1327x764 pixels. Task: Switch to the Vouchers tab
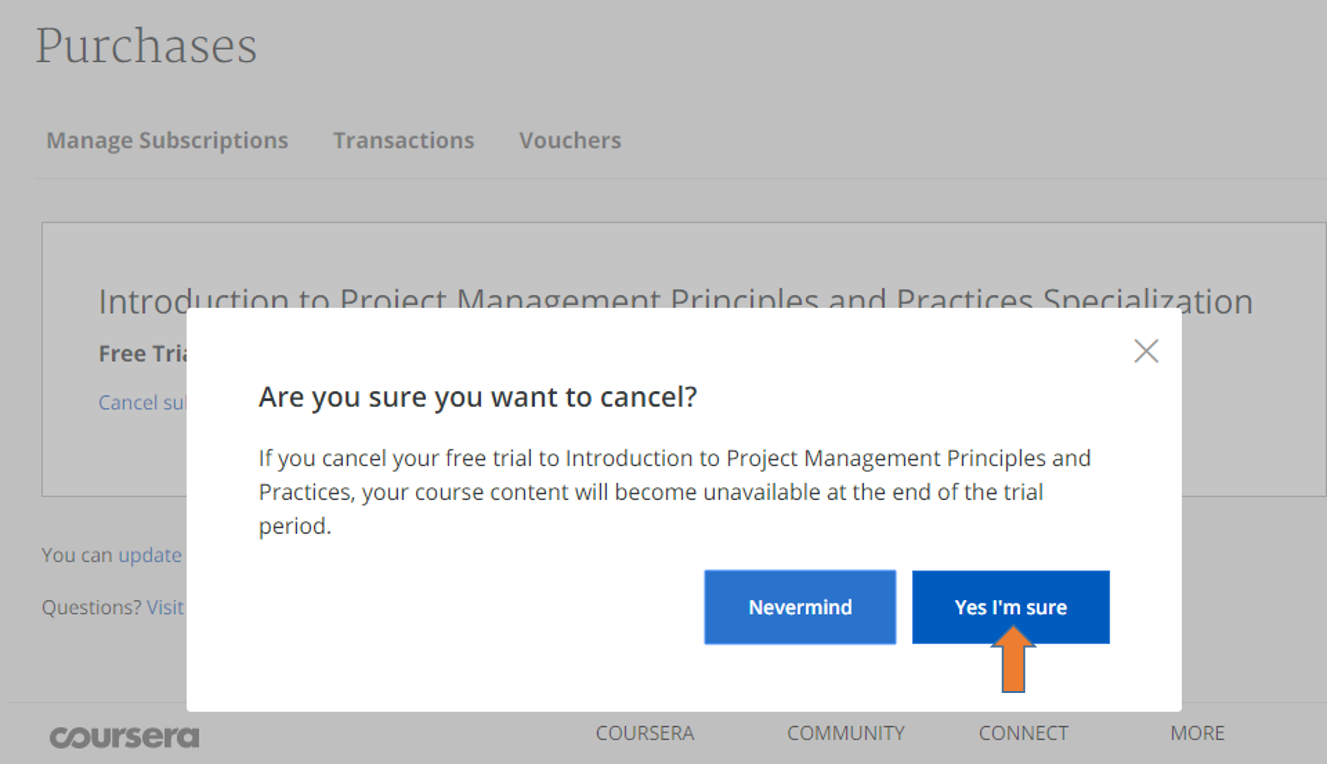570,140
